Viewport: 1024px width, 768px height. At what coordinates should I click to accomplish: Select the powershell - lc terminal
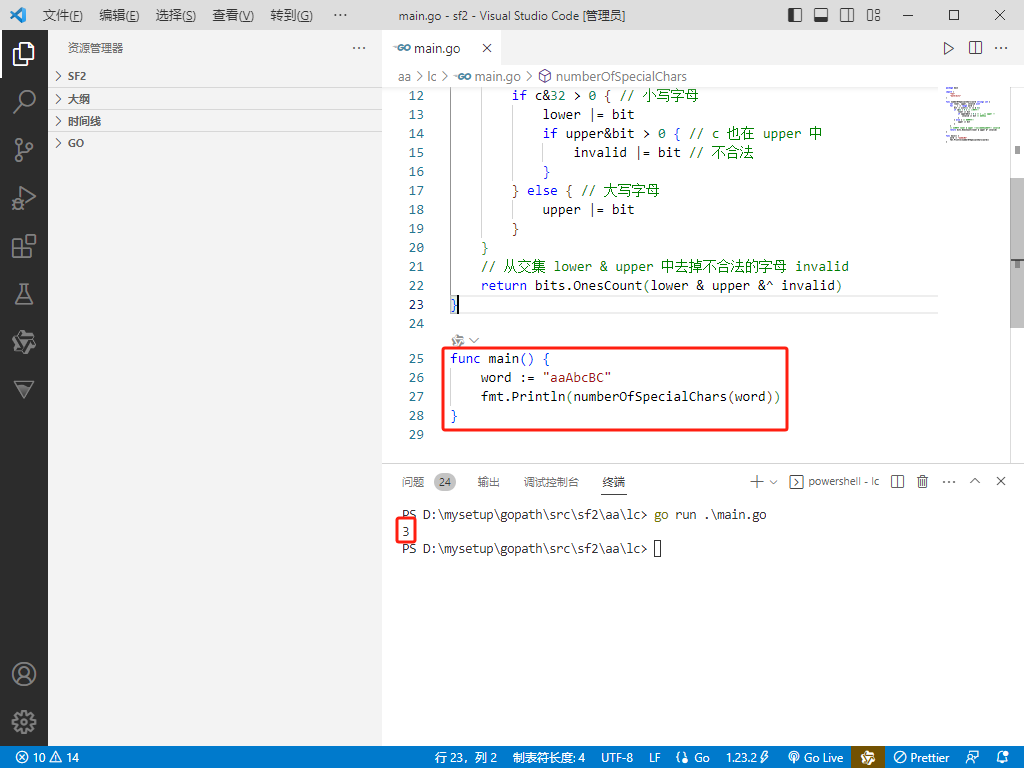click(835, 482)
